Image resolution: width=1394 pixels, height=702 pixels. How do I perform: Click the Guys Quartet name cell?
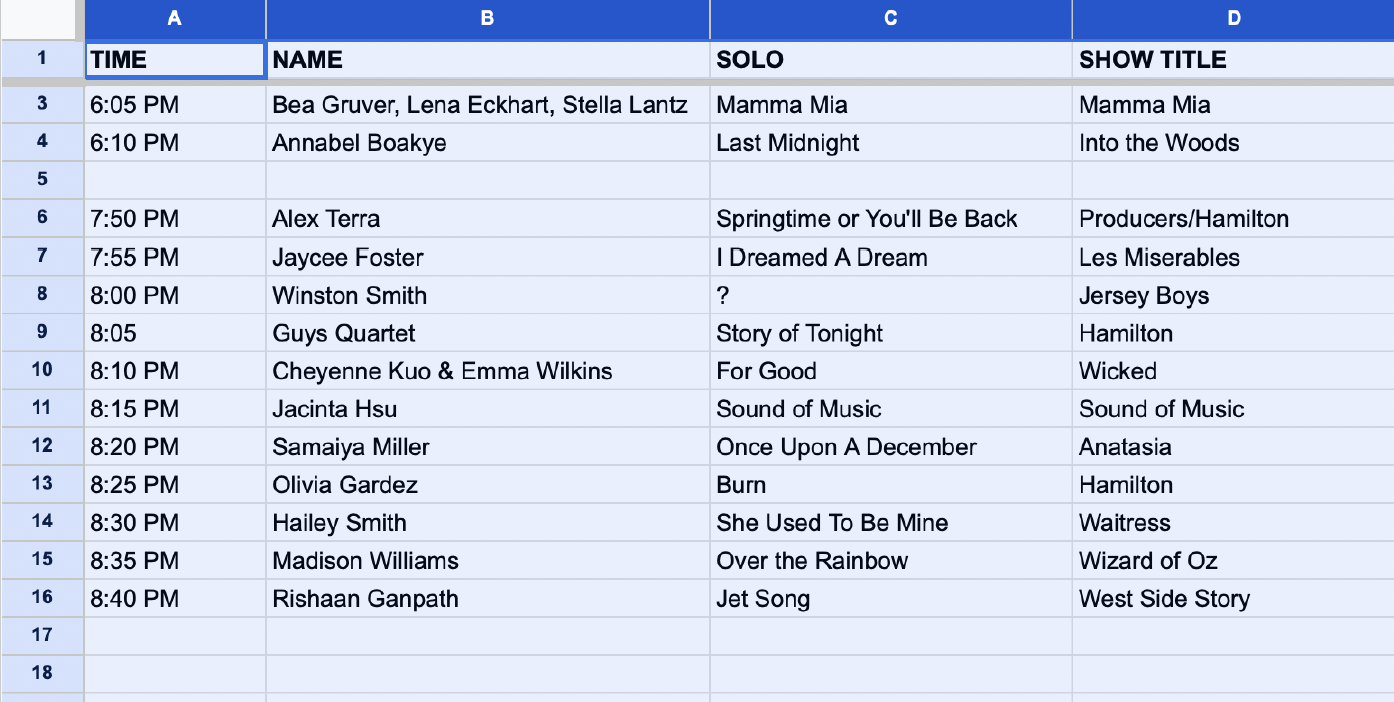(x=487, y=333)
